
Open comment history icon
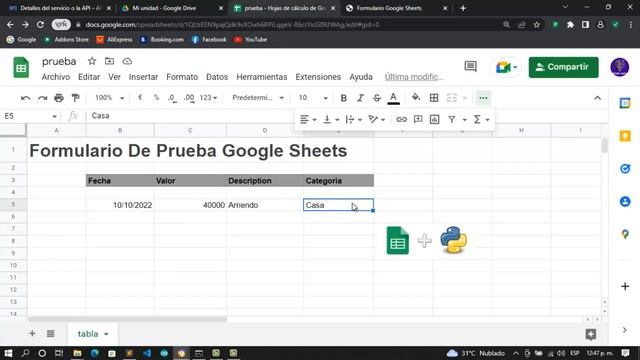click(x=470, y=67)
